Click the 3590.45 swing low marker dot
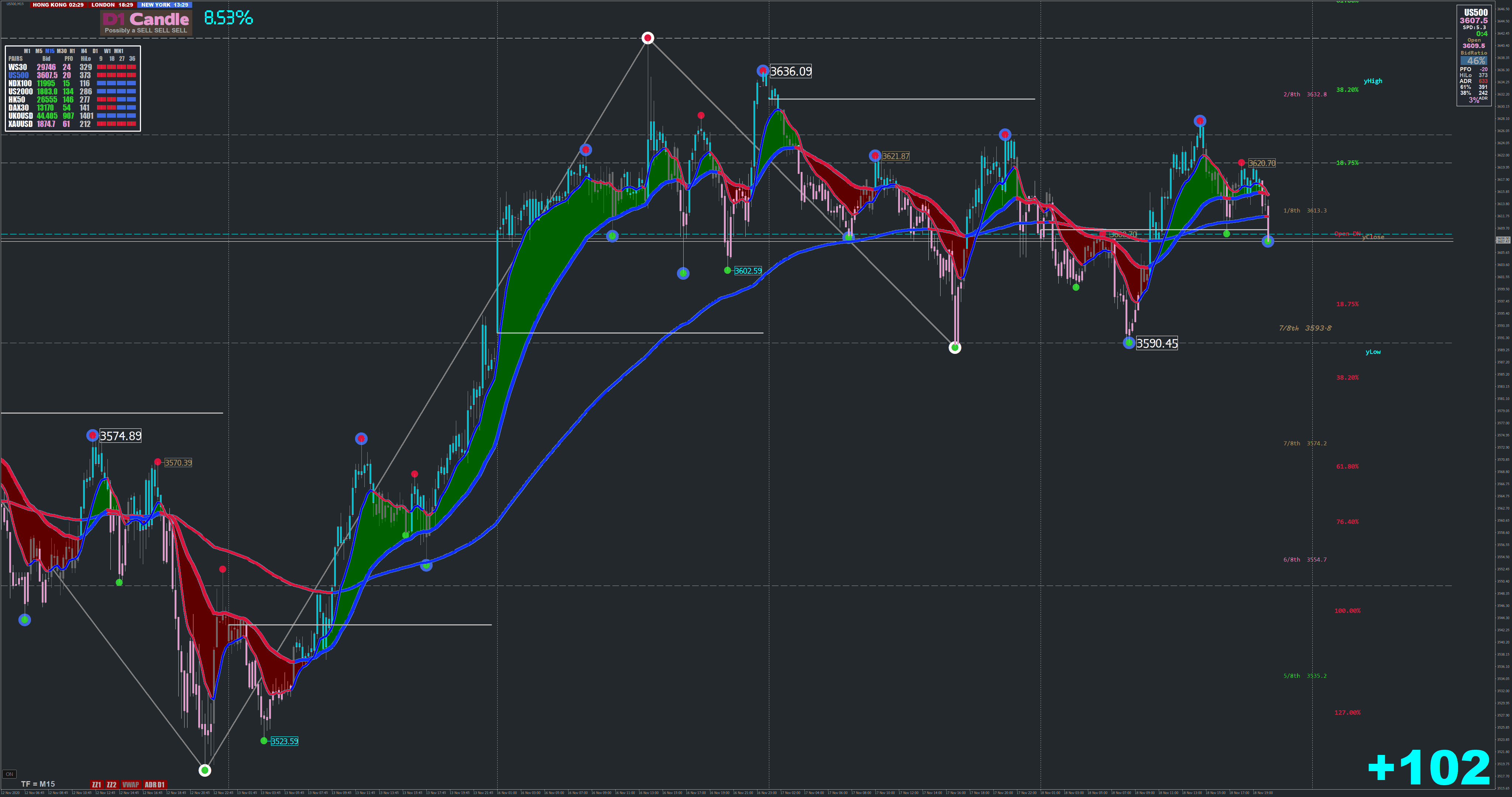This screenshot has height=797, width=1512. point(1129,343)
